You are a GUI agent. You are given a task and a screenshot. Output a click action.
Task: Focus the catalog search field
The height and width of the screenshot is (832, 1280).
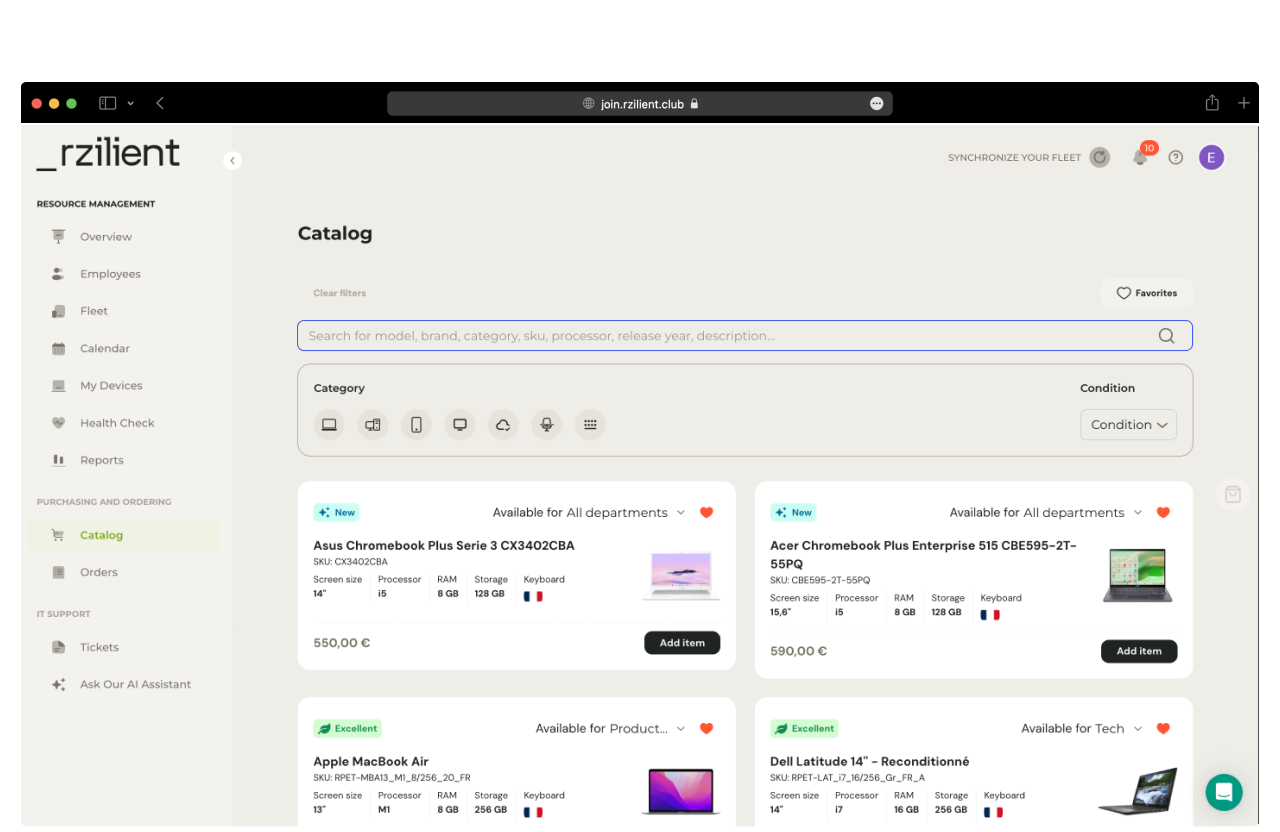[x=744, y=336]
